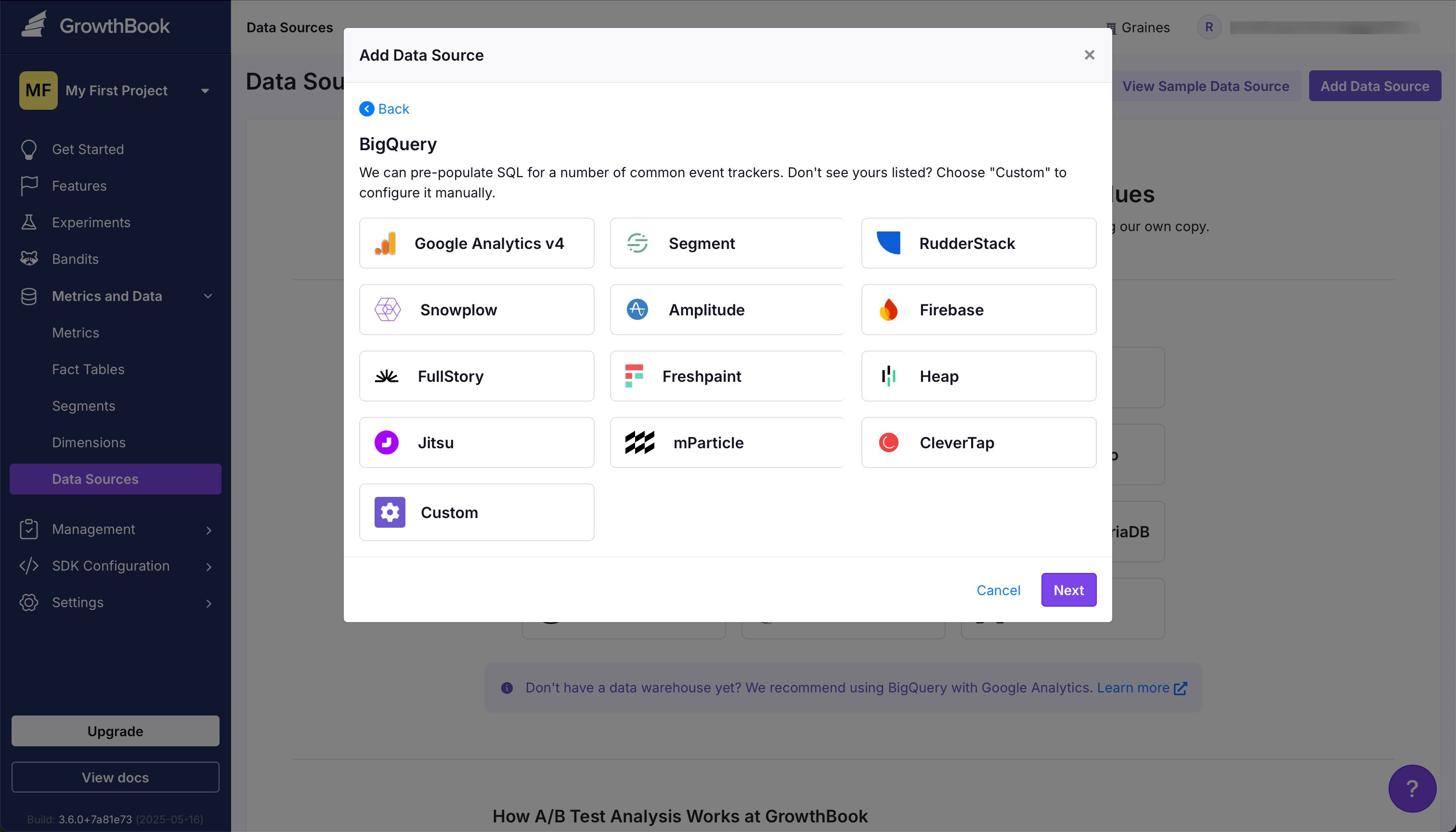Select Data Sources in the sidebar
Viewport: 1456px width, 832px height.
coord(116,479)
